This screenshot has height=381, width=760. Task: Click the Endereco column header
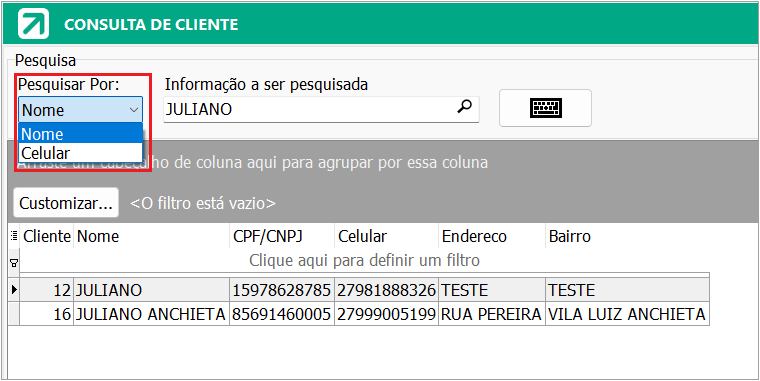tap(492, 236)
